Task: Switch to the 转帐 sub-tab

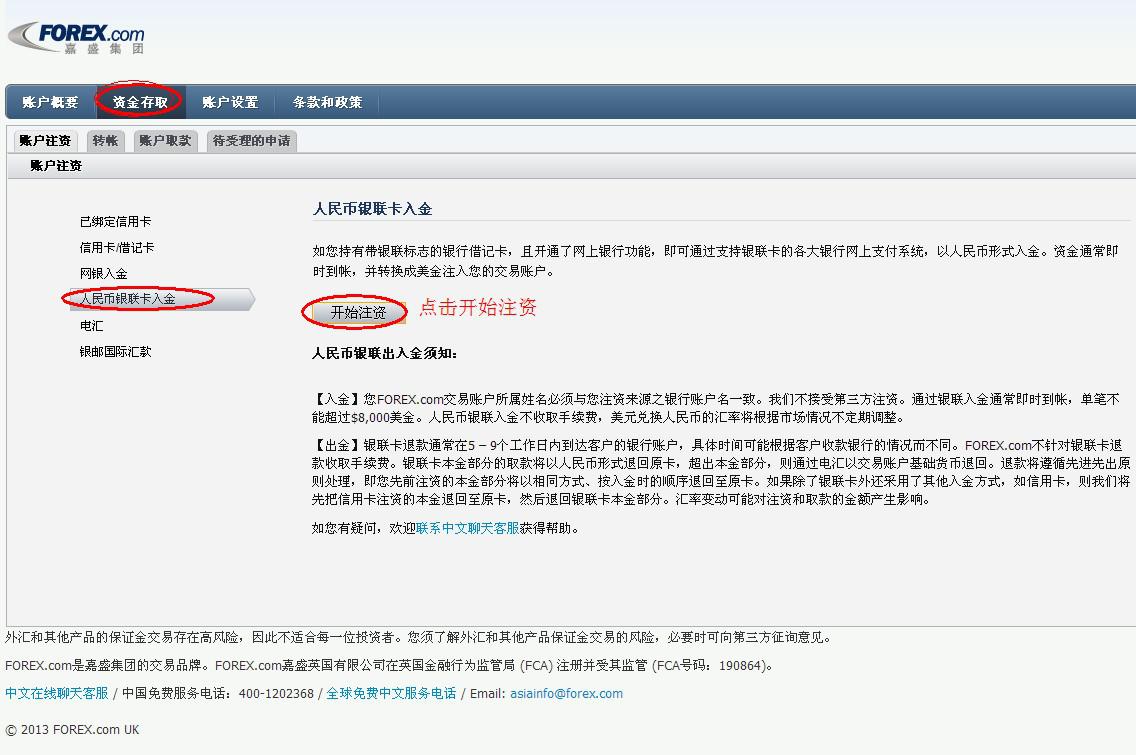Action: [105, 141]
